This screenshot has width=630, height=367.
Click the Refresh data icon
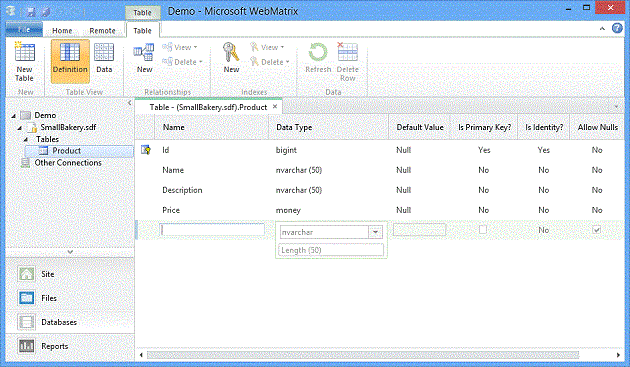318,52
